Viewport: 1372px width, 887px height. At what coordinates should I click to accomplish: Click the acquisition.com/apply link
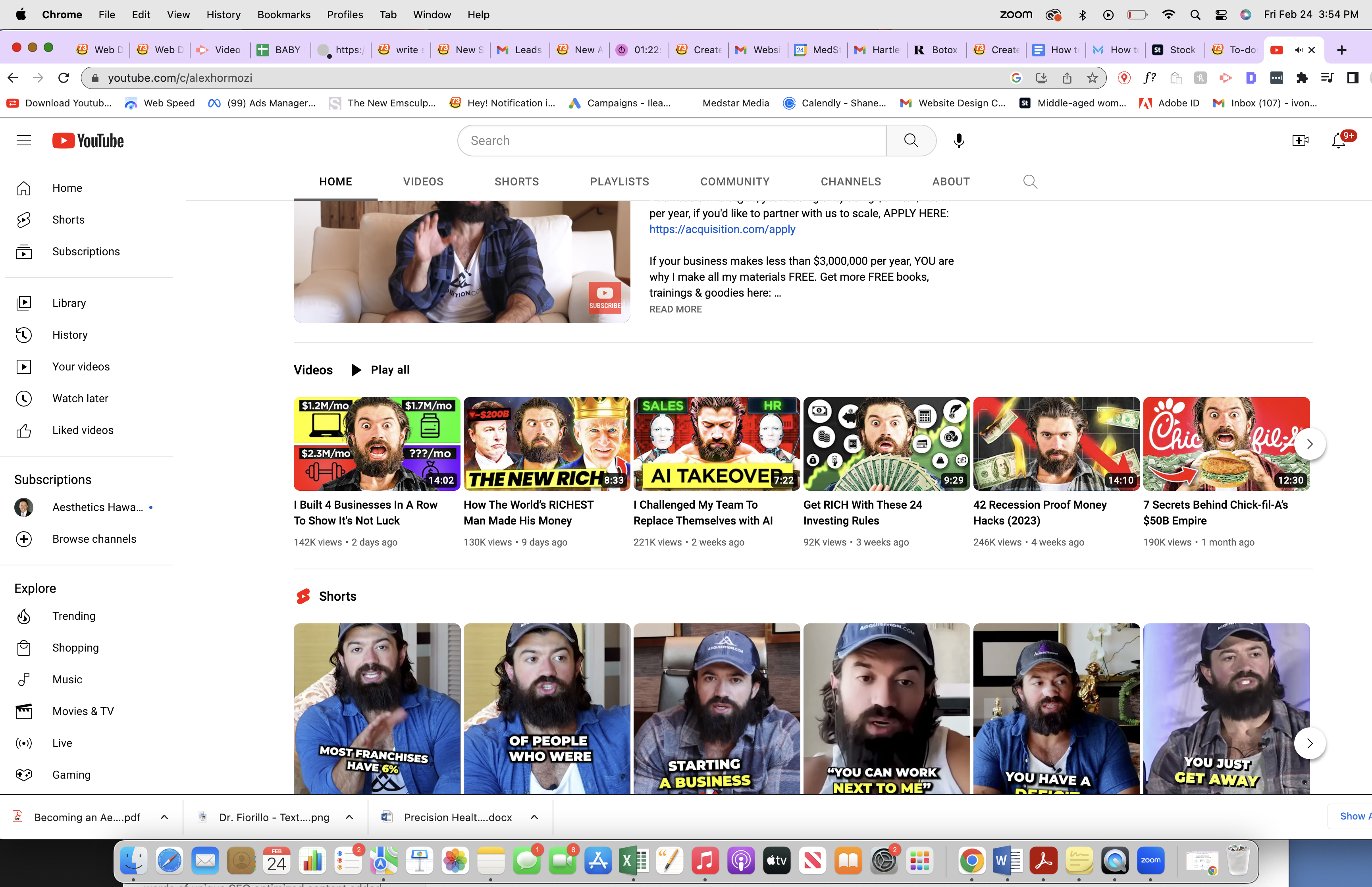[x=722, y=229]
